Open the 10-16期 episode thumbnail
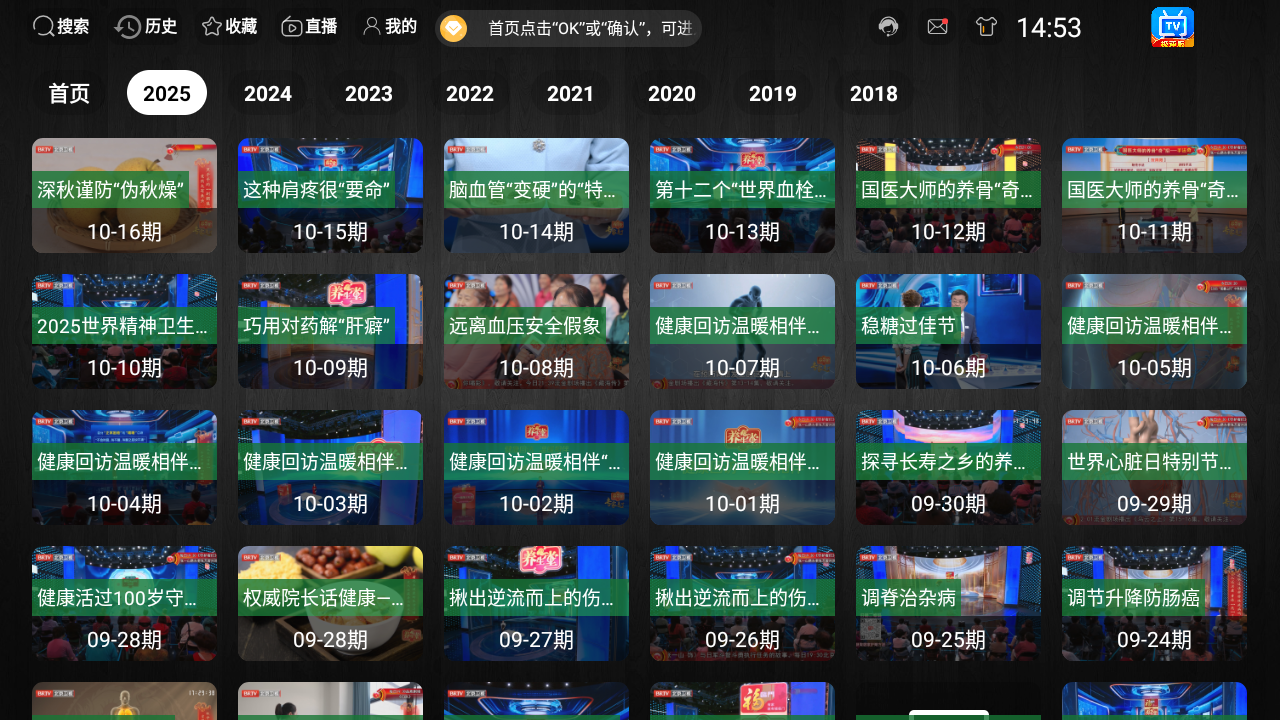 click(124, 195)
